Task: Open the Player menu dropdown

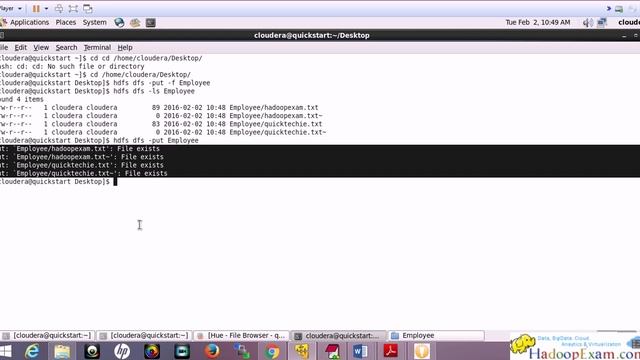Action: pyautogui.click(x=10, y=9)
